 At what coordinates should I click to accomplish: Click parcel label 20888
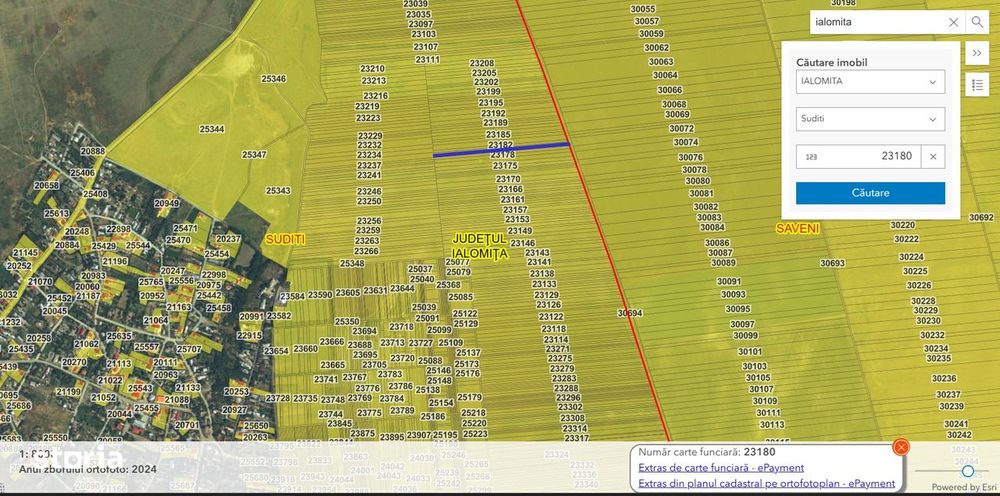[x=93, y=151]
